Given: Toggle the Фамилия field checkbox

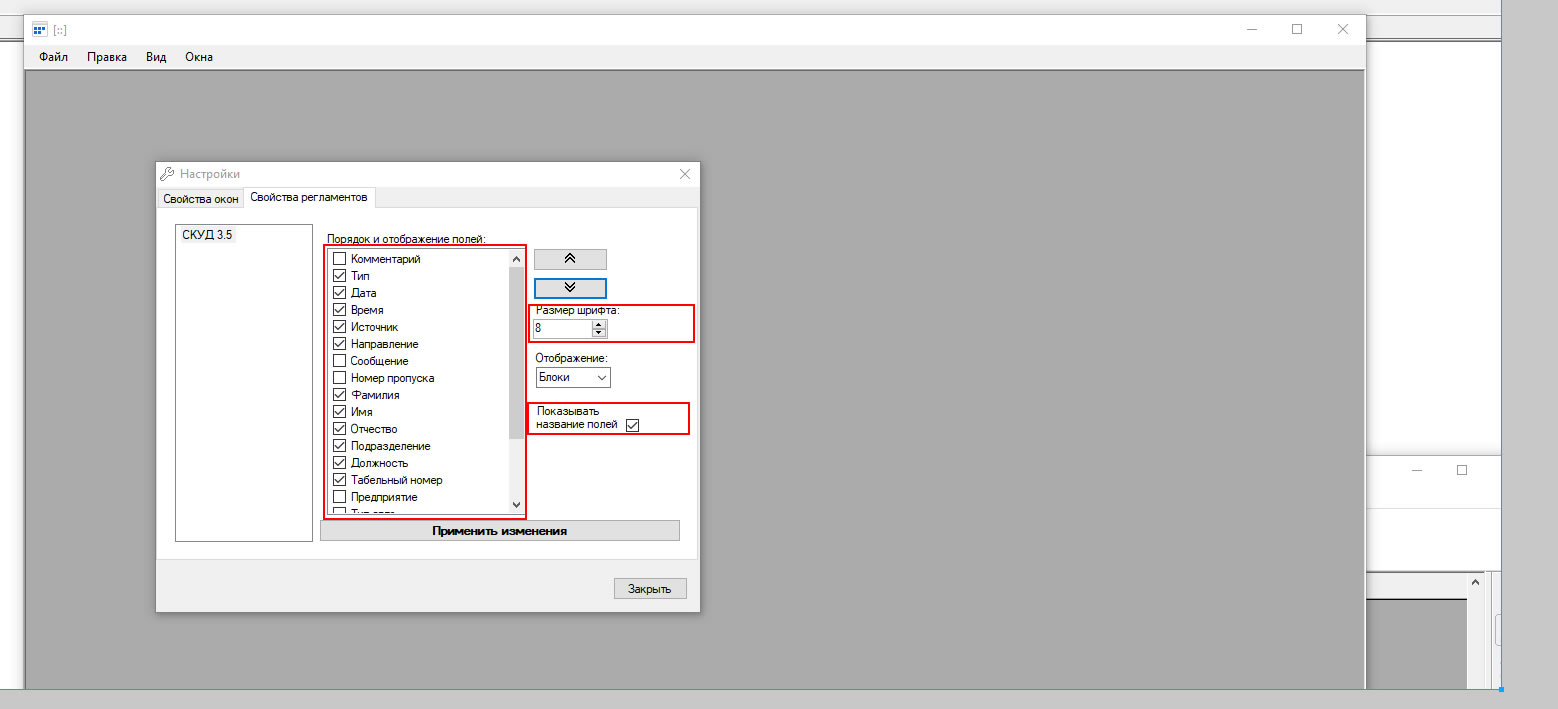Looking at the screenshot, I should (340, 395).
